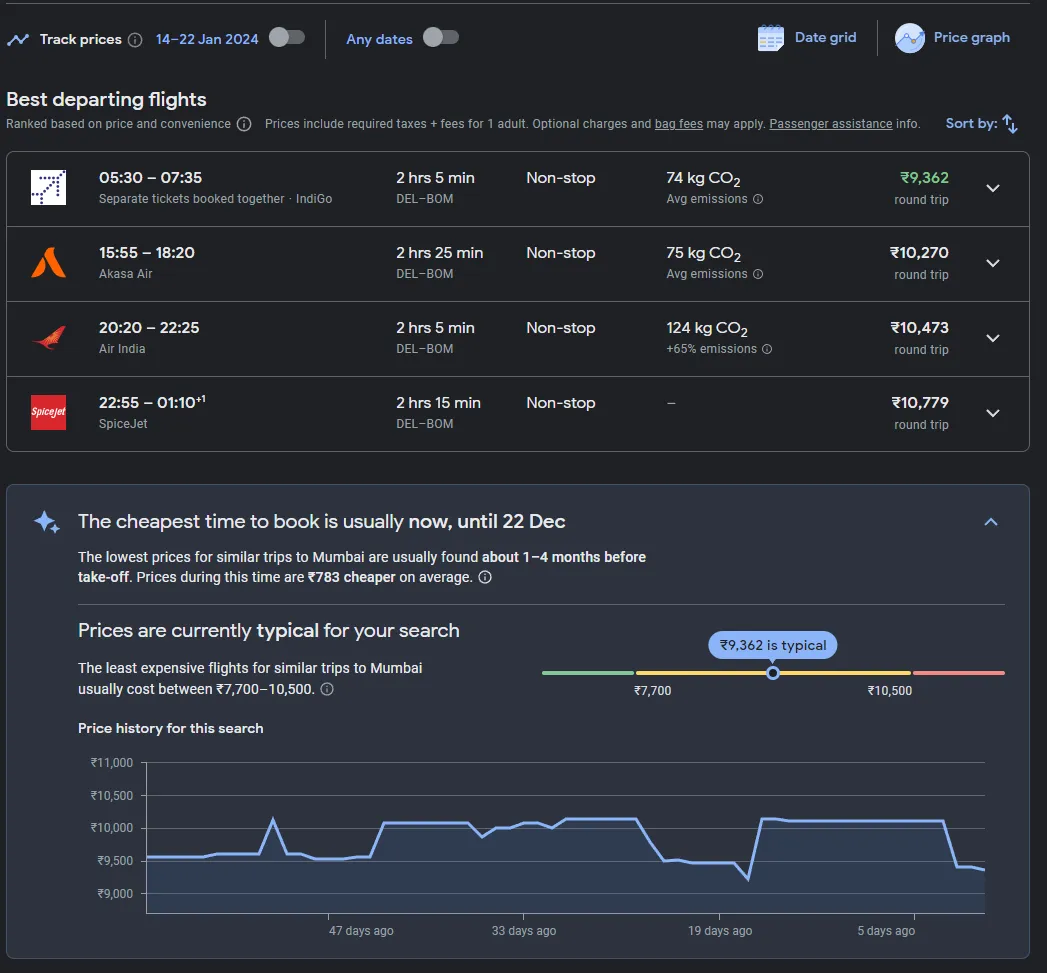
Task: Toggle Track prices for 14–22 Jan 2024
Action: (287, 37)
